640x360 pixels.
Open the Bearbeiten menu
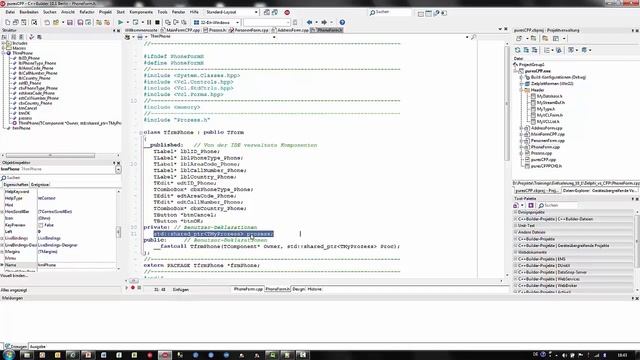[x=29, y=12]
